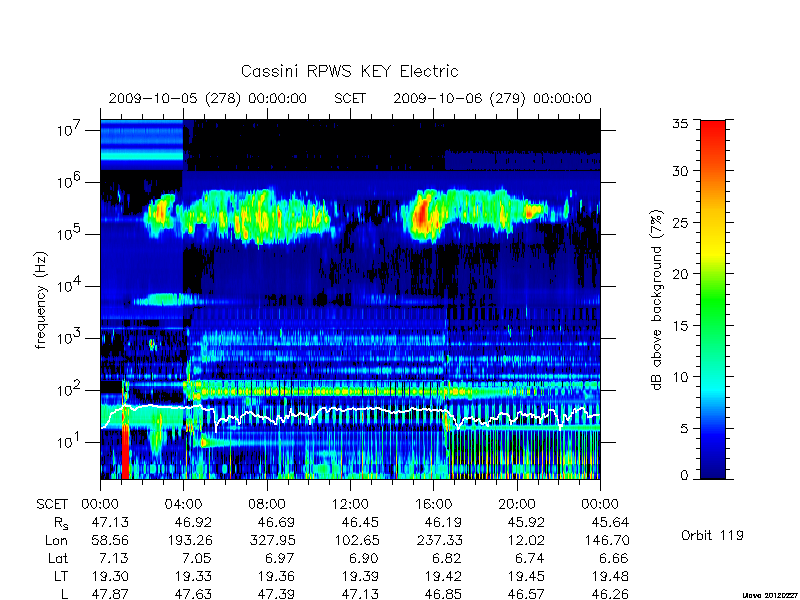Click the 12:00 SCET time axis label
800x600 pixels.
point(350,505)
